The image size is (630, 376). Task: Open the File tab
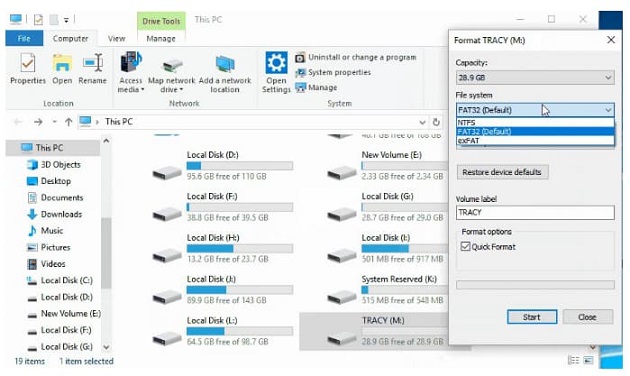[x=24, y=39]
